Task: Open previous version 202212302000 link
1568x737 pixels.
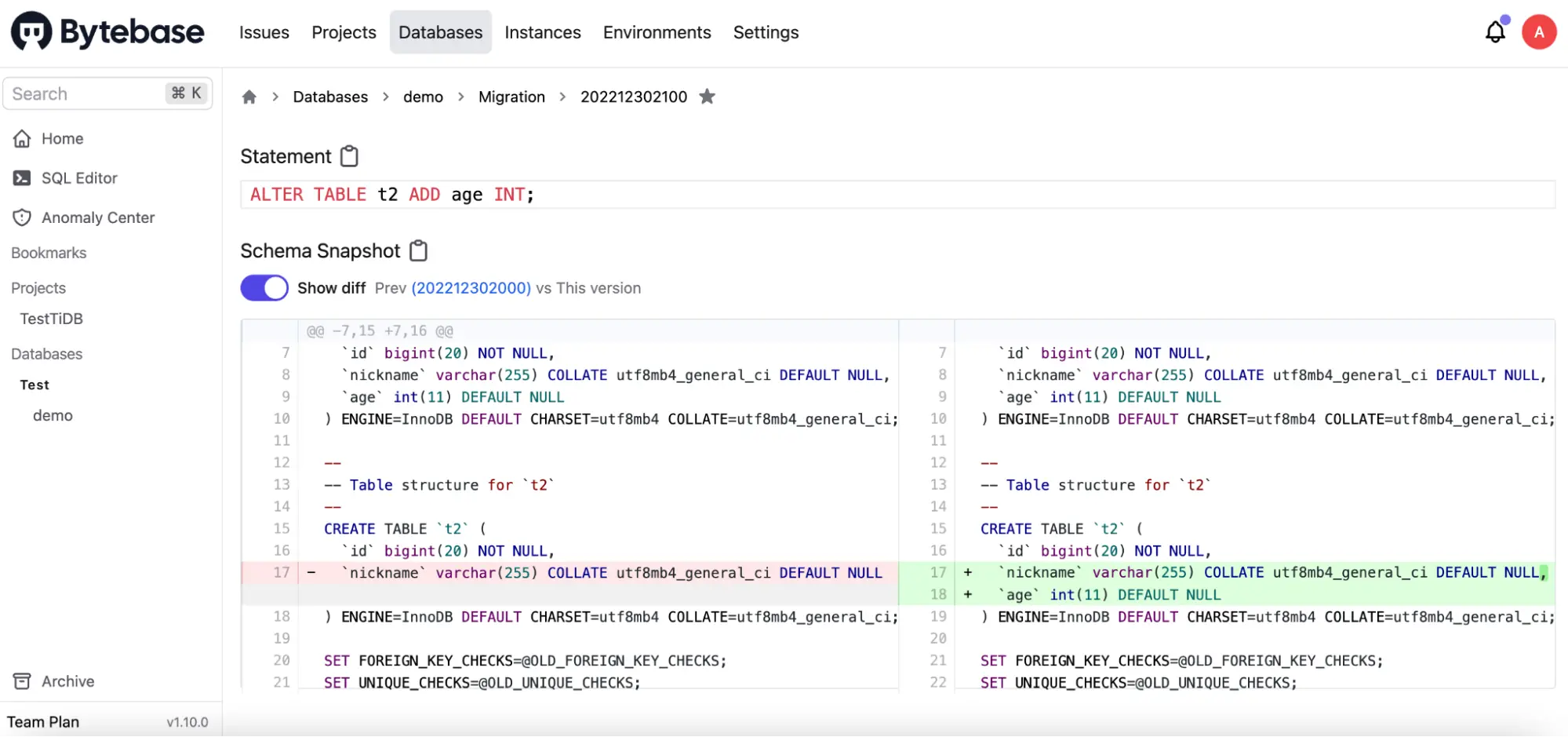Action: 471,288
